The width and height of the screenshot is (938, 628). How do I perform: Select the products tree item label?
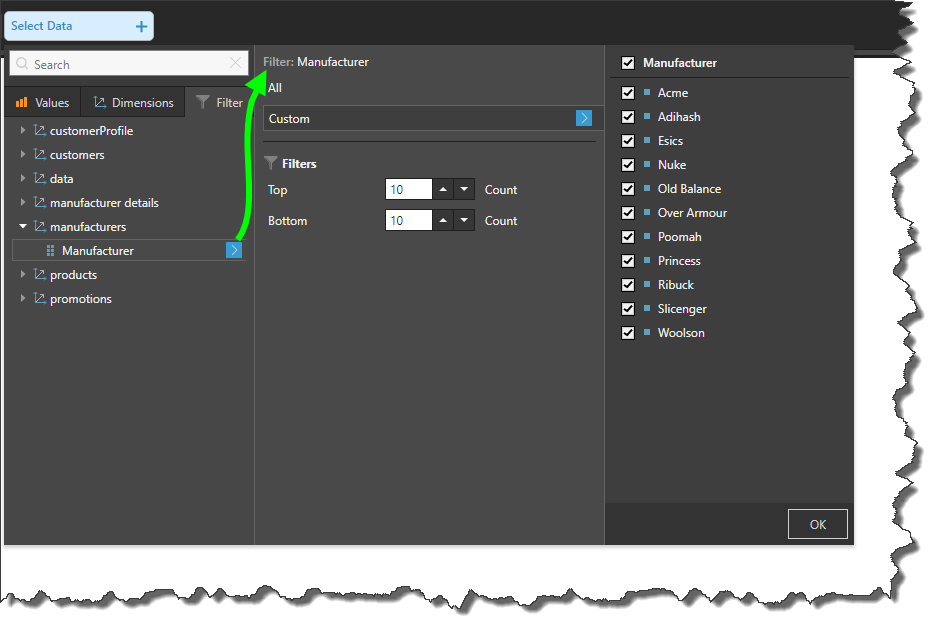(74, 275)
